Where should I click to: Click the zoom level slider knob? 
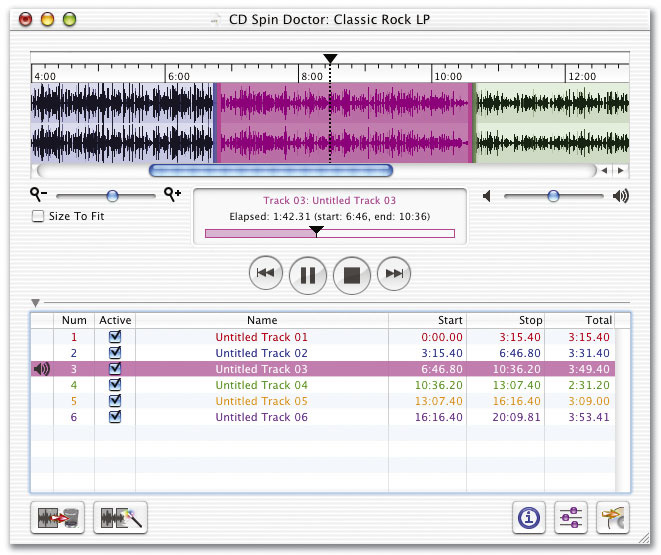point(113,196)
